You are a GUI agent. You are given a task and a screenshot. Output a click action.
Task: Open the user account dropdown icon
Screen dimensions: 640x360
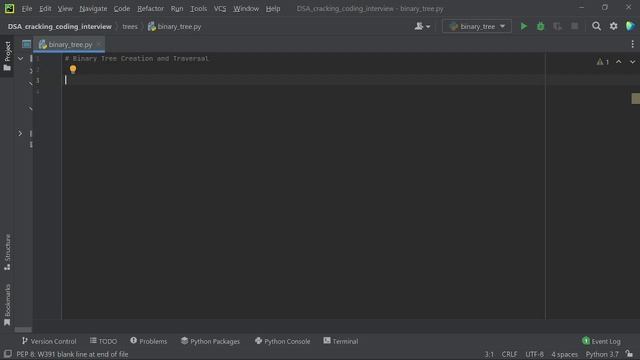coord(422,27)
